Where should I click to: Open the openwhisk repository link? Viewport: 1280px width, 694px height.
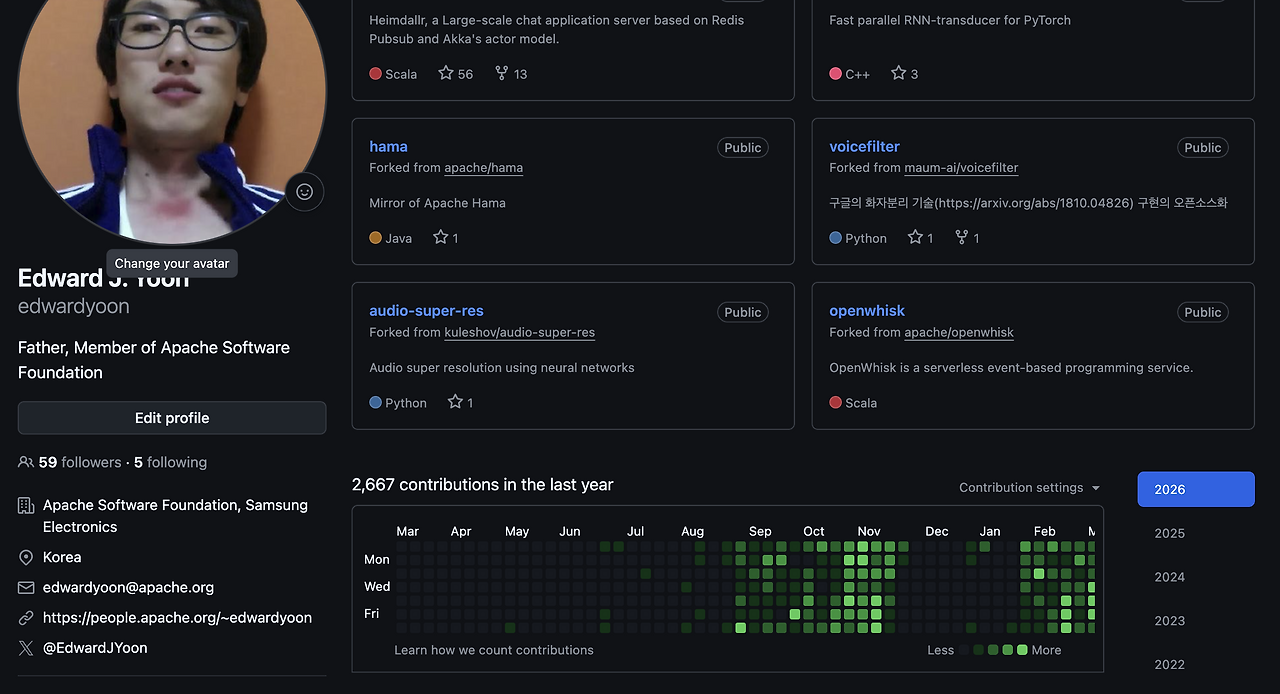click(x=866, y=311)
